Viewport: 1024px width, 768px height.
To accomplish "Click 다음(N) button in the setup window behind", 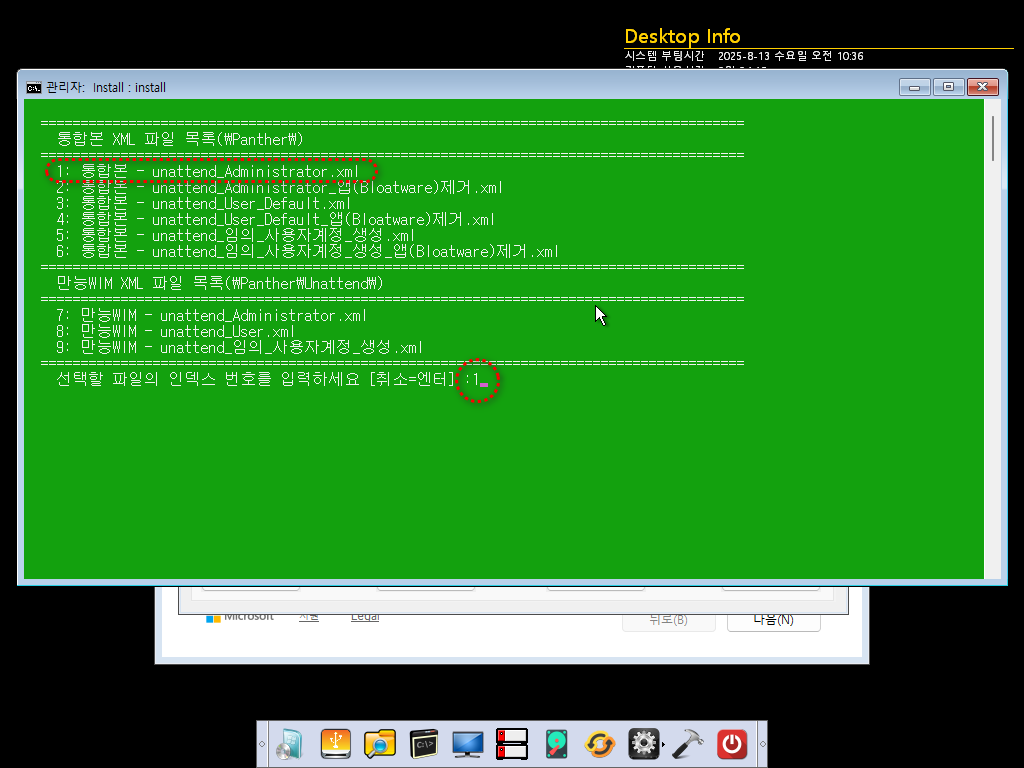I will tap(773, 620).
